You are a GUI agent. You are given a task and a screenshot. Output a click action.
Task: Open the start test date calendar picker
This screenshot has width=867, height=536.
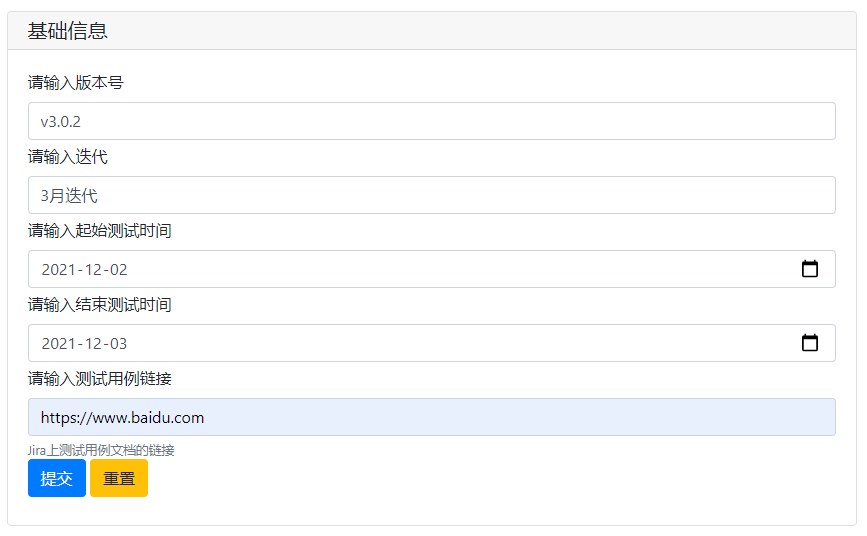[x=810, y=269]
